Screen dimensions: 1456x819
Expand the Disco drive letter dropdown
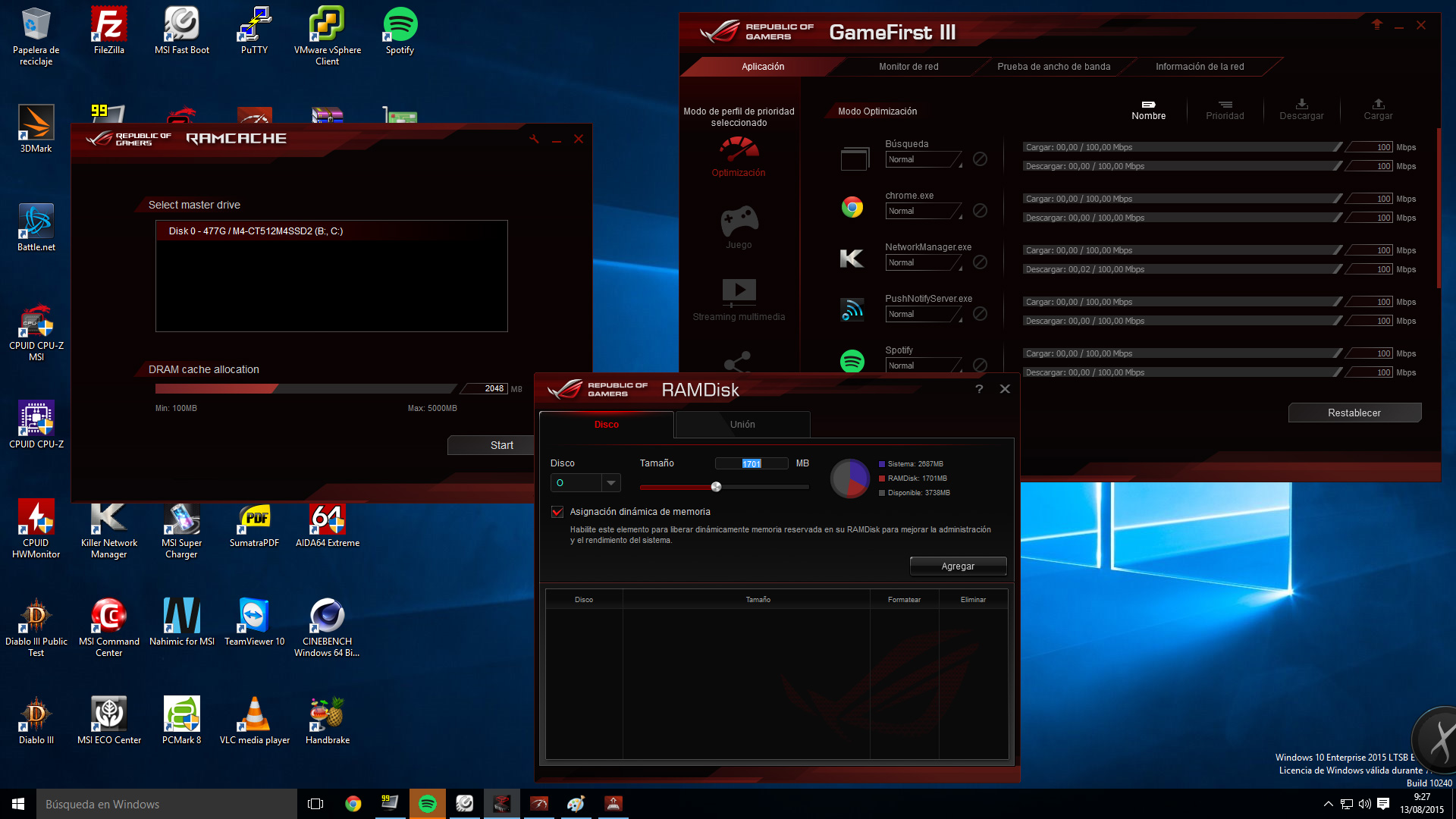(x=610, y=483)
